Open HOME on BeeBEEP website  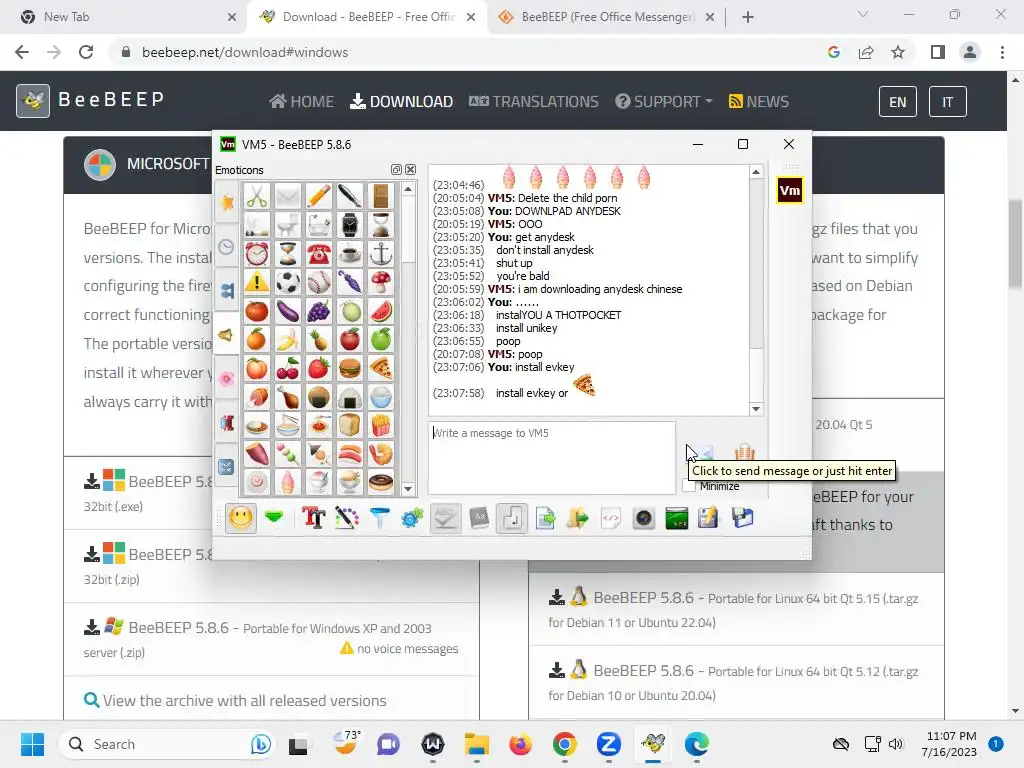coord(302,102)
